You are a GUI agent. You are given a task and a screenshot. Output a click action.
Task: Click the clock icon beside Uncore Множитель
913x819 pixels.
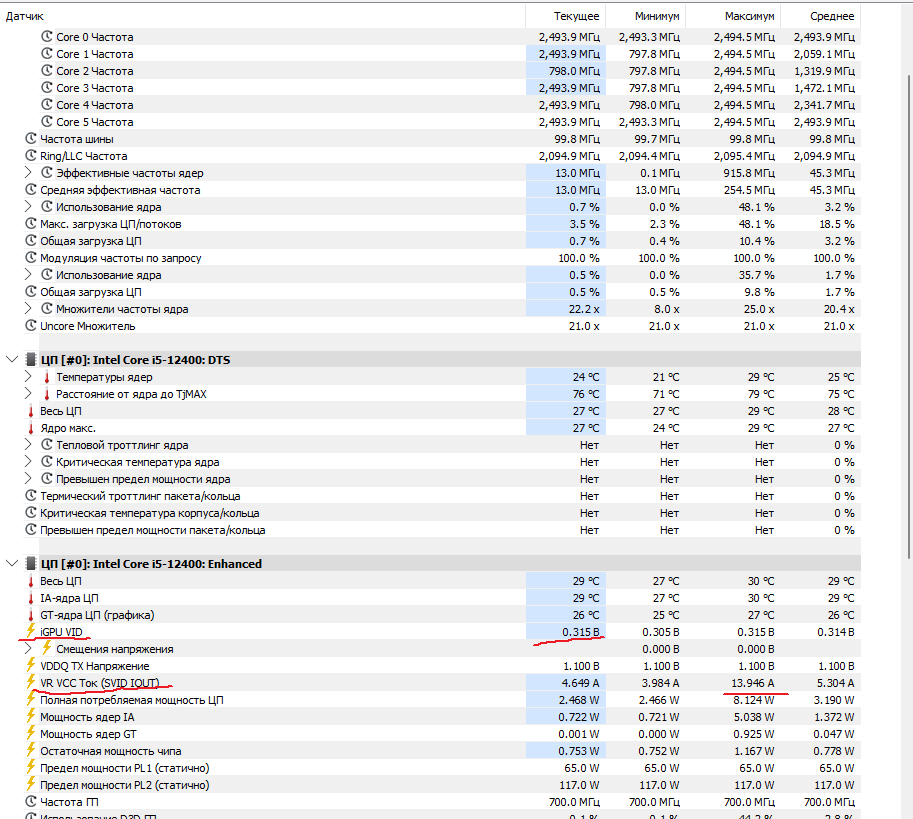[x=31, y=326]
